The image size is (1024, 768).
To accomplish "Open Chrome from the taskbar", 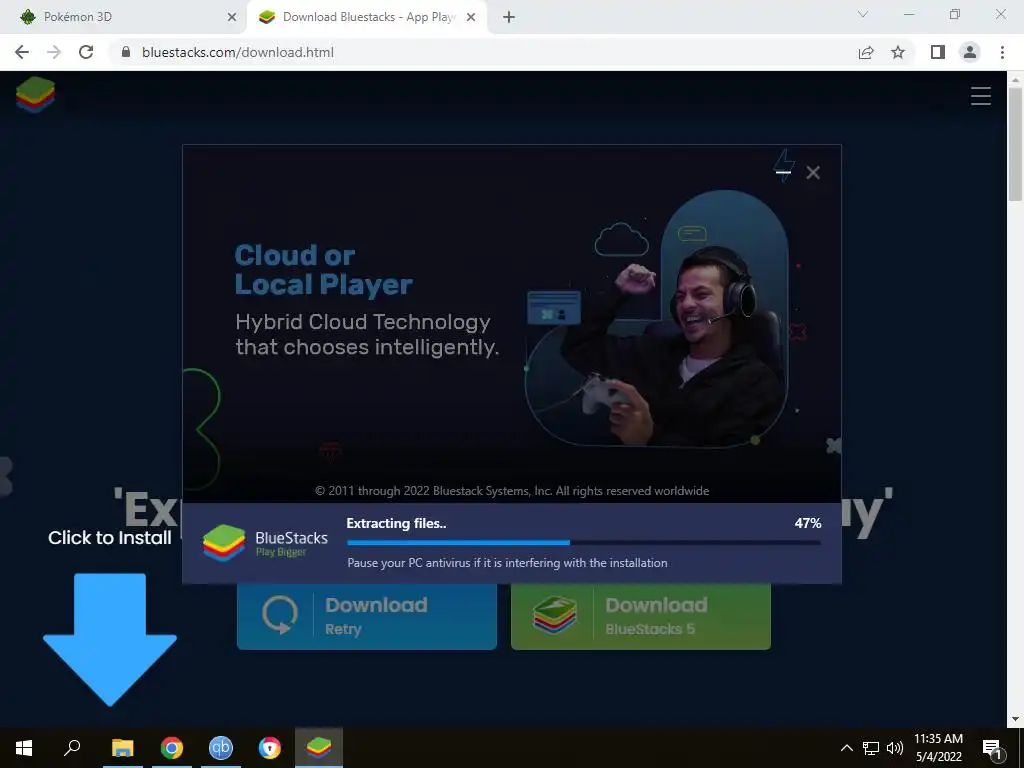I will point(172,748).
